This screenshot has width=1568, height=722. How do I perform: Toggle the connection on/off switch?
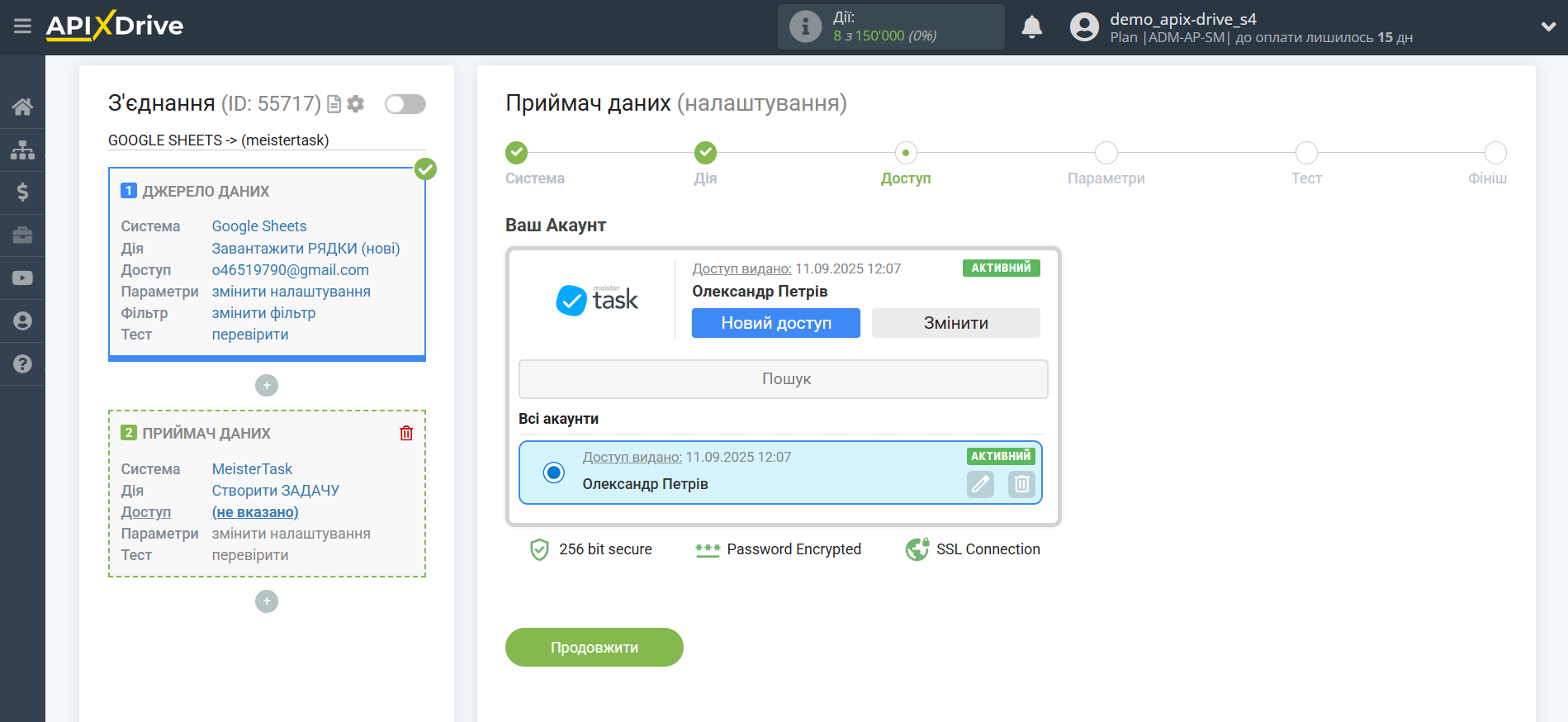pyautogui.click(x=405, y=104)
